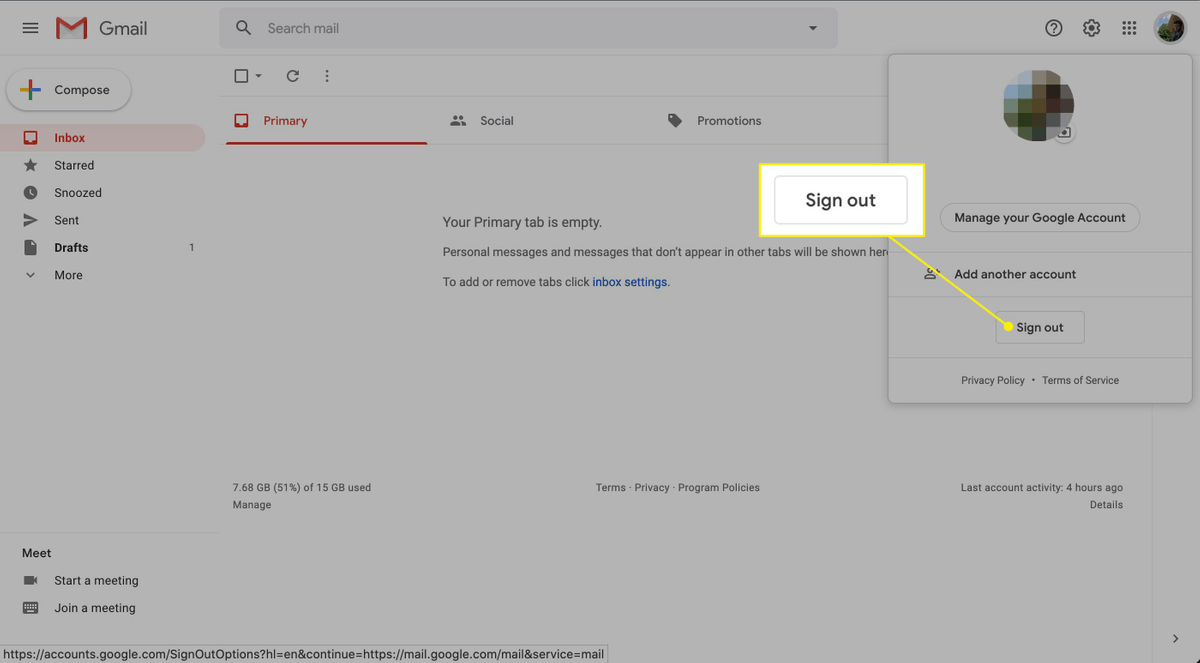Open the Help support icon
The height and width of the screenshot is (663, 1200).
click(x=1053, y=27)
